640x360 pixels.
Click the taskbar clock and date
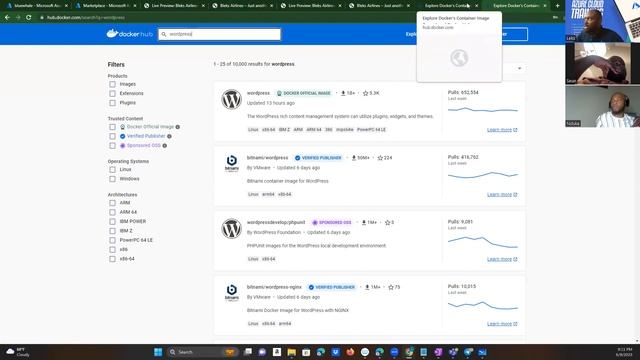click(624, 352)
